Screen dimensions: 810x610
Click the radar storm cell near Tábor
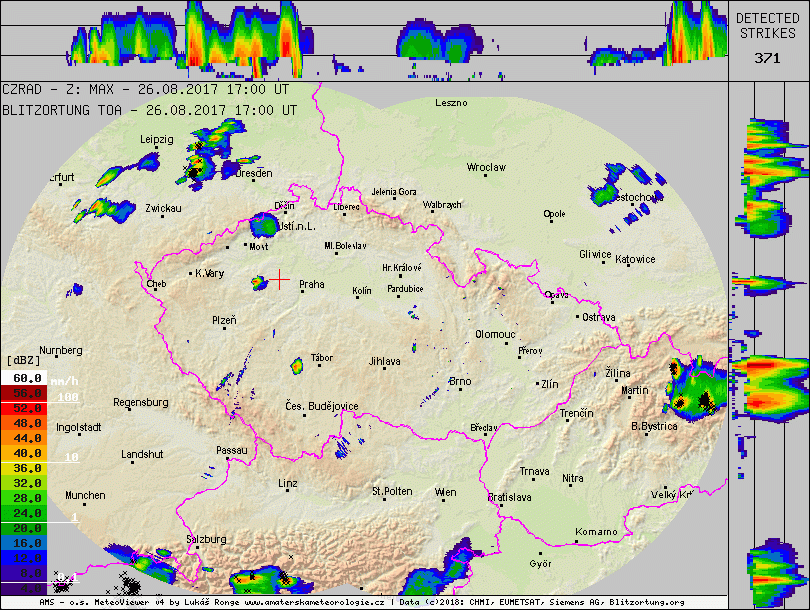tap(296, 365)
